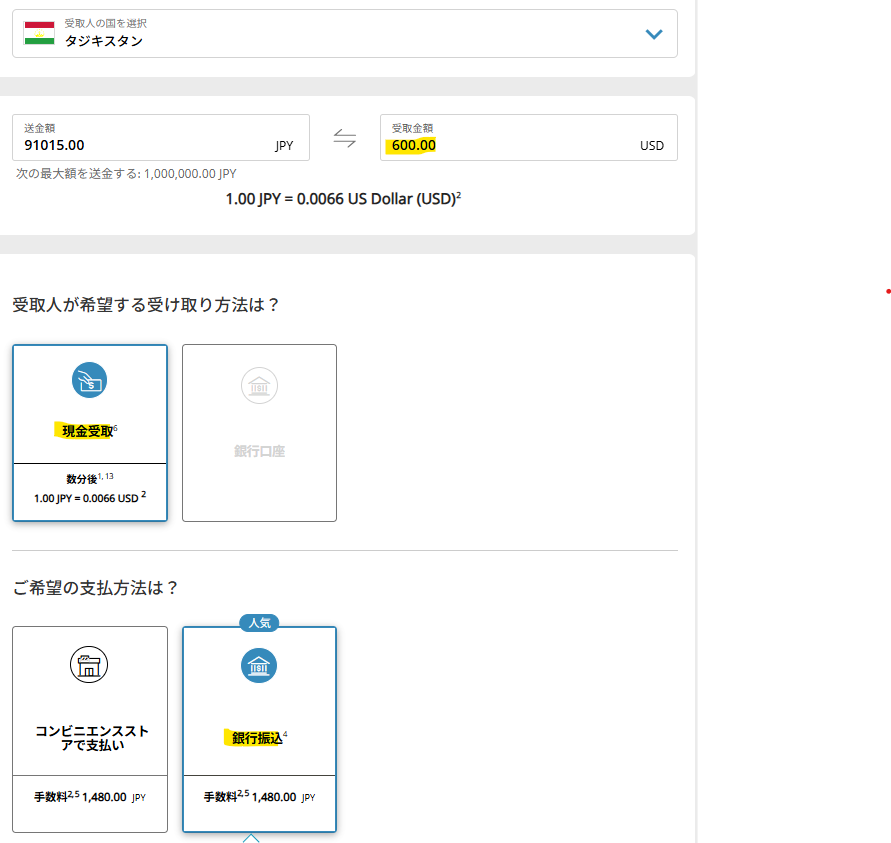The image size is (891, 843).
Task: Click the 送金額 send amount field
Action: pyautogui.click(x=140, y=145)
